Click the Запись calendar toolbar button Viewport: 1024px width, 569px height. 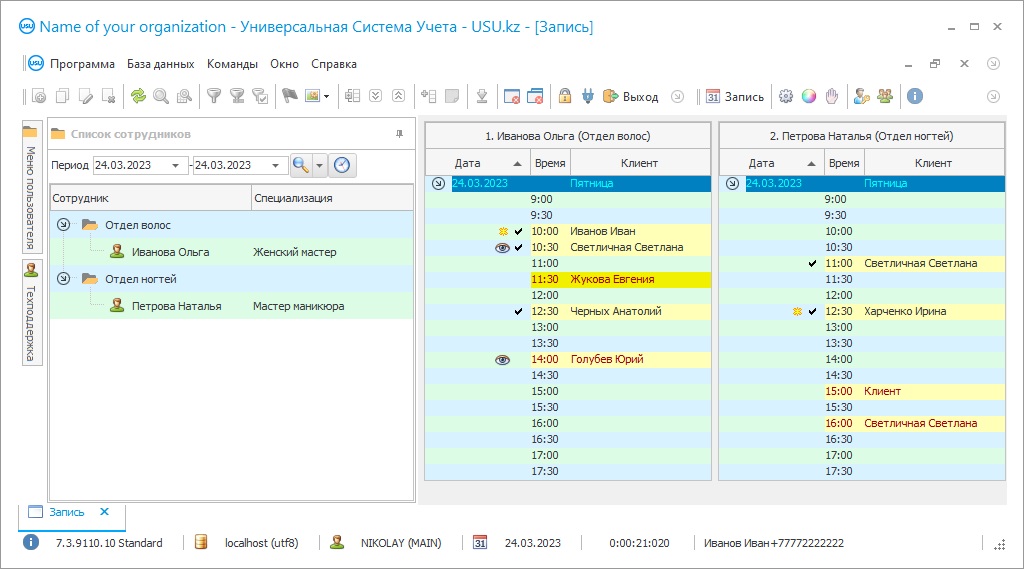coord(735,97)
